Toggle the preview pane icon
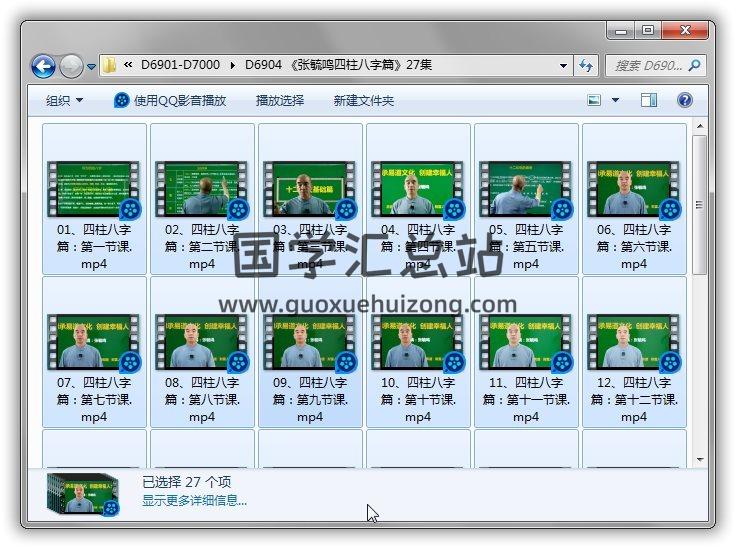The width and height of the screenshot is (736, 549). (649, 100)
